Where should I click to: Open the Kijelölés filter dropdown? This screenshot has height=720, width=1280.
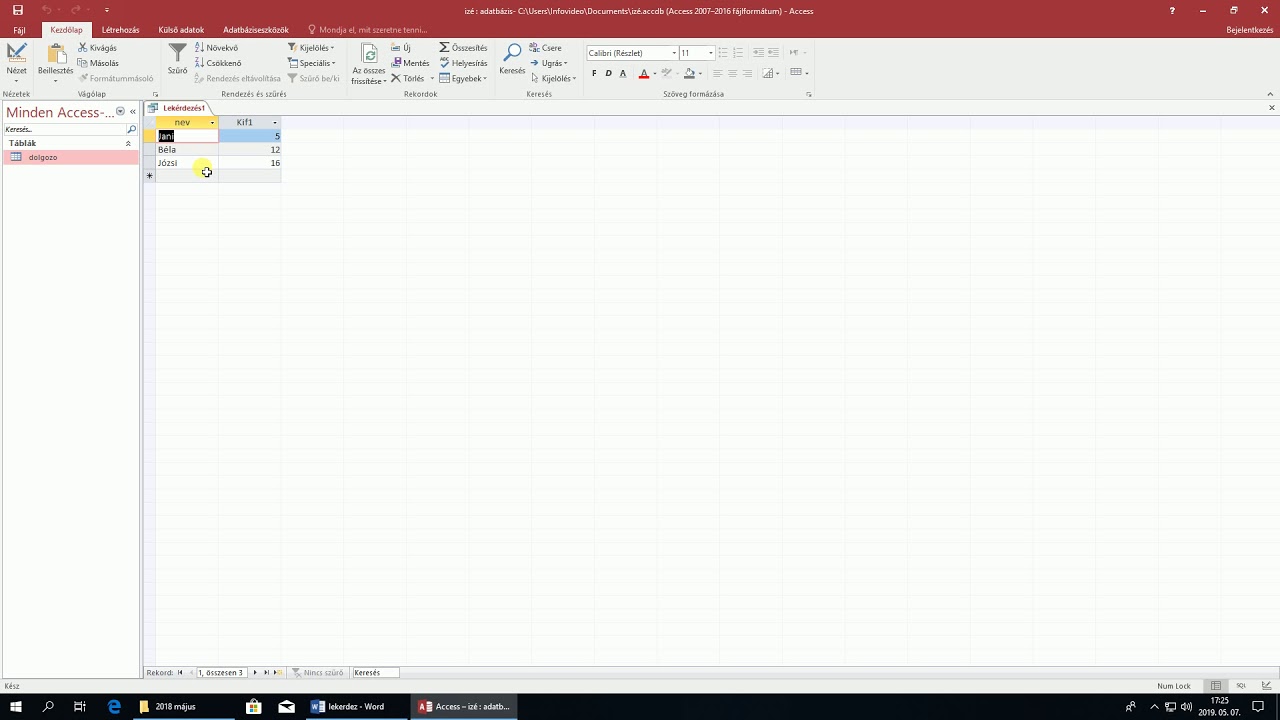(311, 47)
